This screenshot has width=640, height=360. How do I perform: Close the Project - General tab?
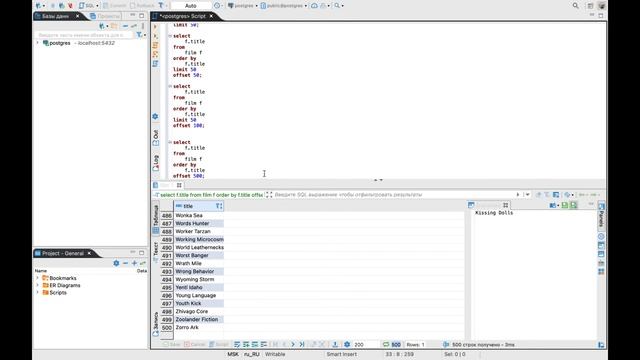pyautogui.click(x=89, y=253)
